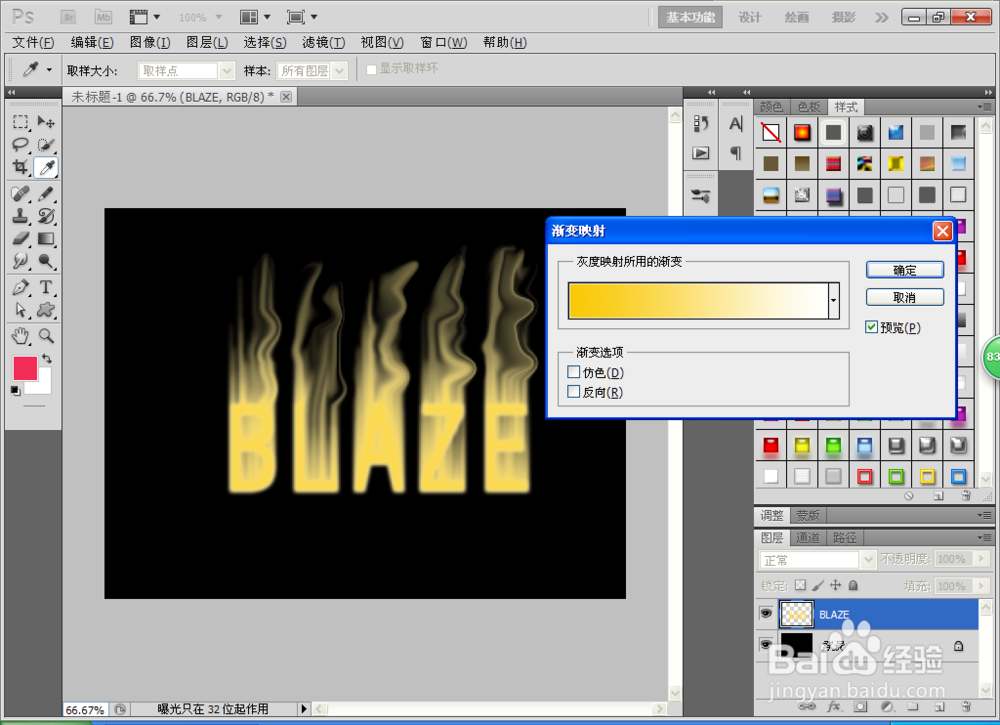Select the Brush tool
Screen dimensions: 1000x725
click(46, 193)
